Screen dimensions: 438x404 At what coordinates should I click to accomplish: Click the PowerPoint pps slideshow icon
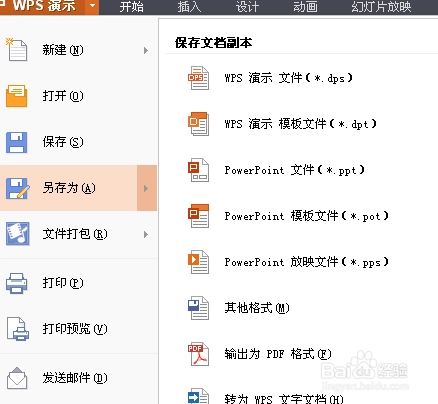tap(198, 262)
